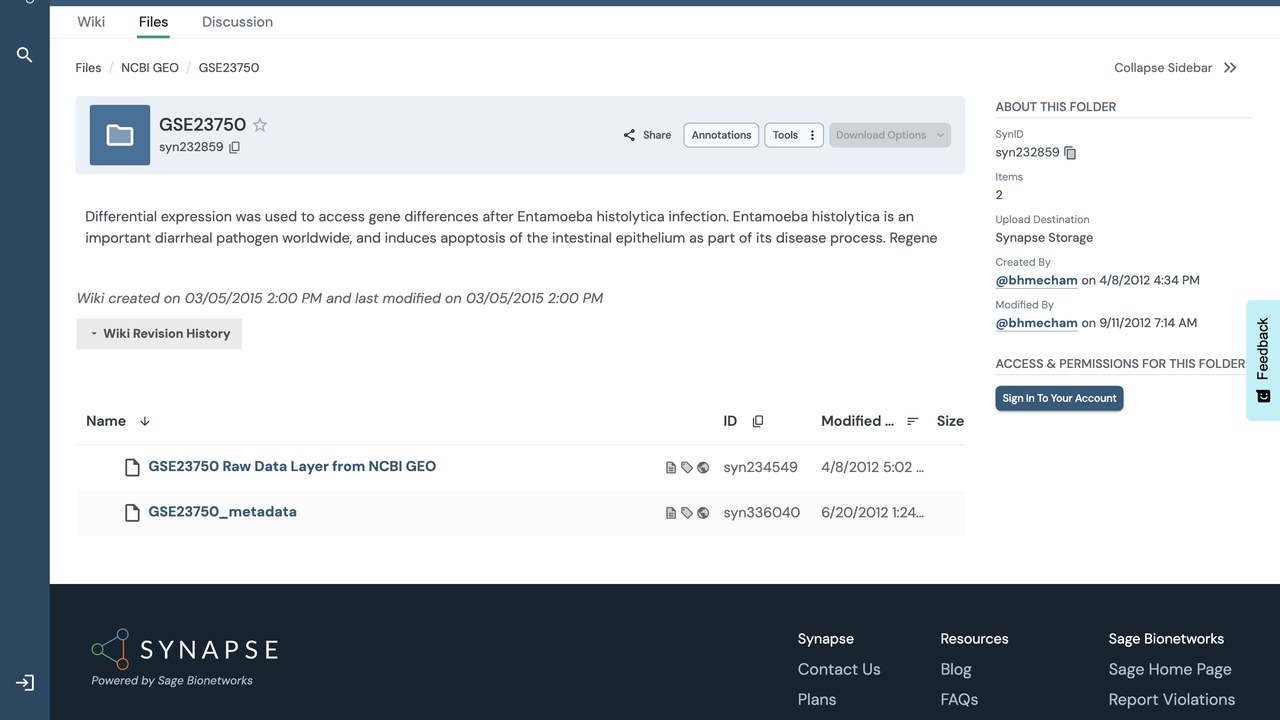The image size is (1280, 720).
Task: Click Sign In To Your Account button
Action: click(1059, 398)
